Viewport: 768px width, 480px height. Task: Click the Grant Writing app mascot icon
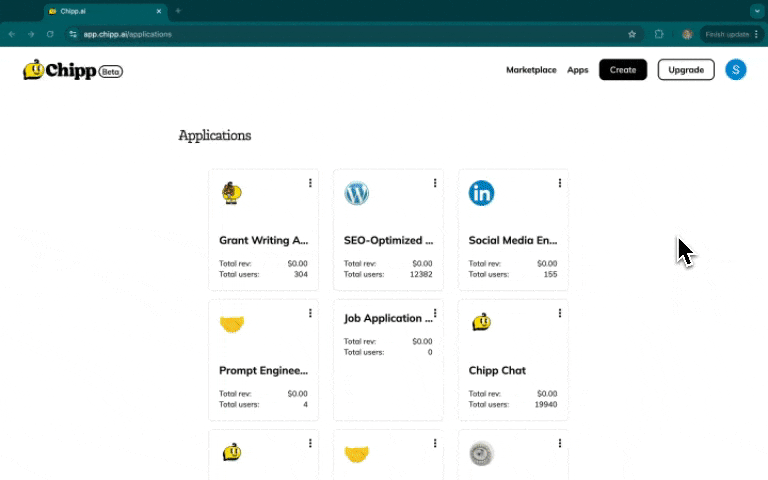(x=232, y=193)
